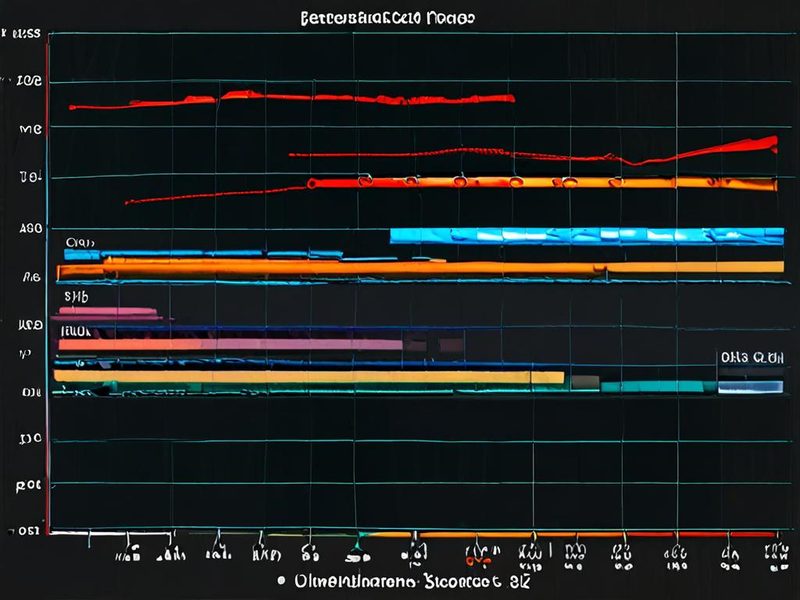Image resolution: width=800 pixels, height=600 pixels.
Task: Select the short pink bar under the "SHb" label
Action: click(108, 311)
